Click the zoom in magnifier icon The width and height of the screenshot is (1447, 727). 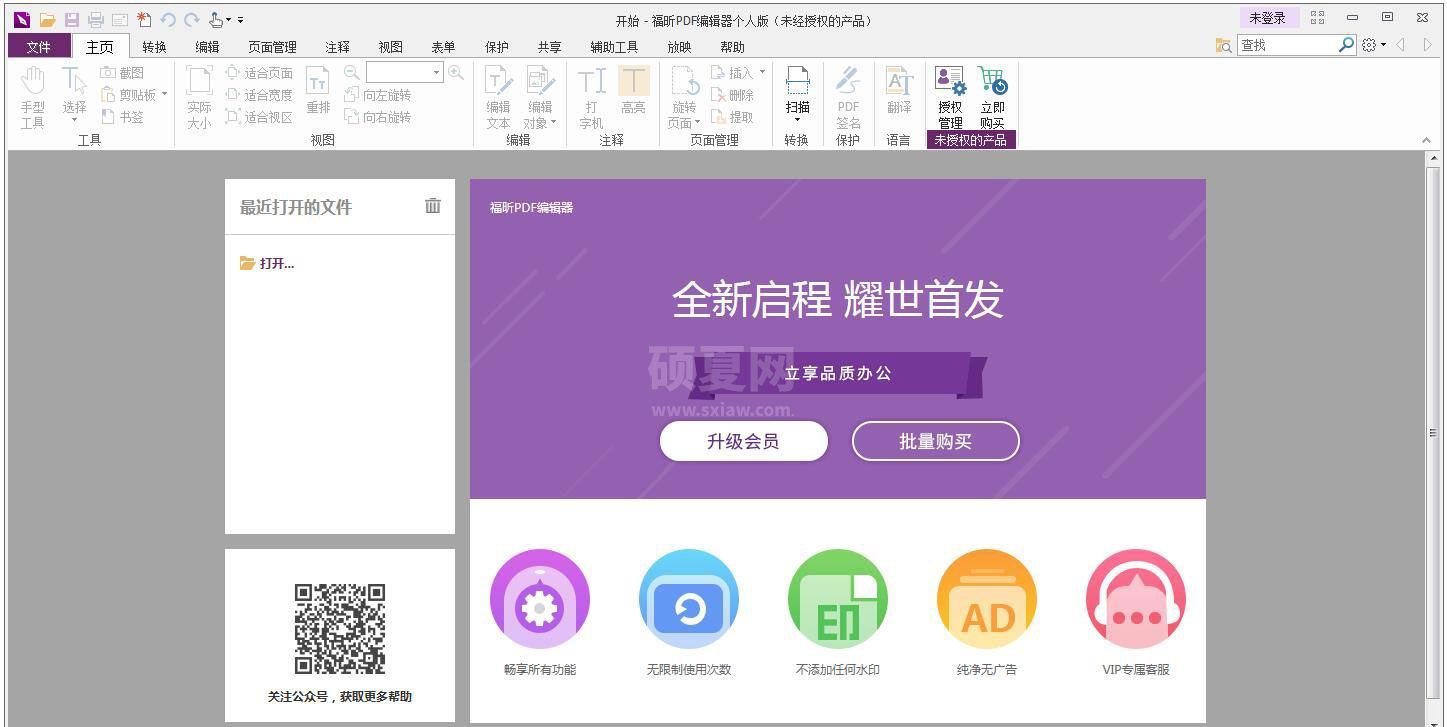click(456, 72)
